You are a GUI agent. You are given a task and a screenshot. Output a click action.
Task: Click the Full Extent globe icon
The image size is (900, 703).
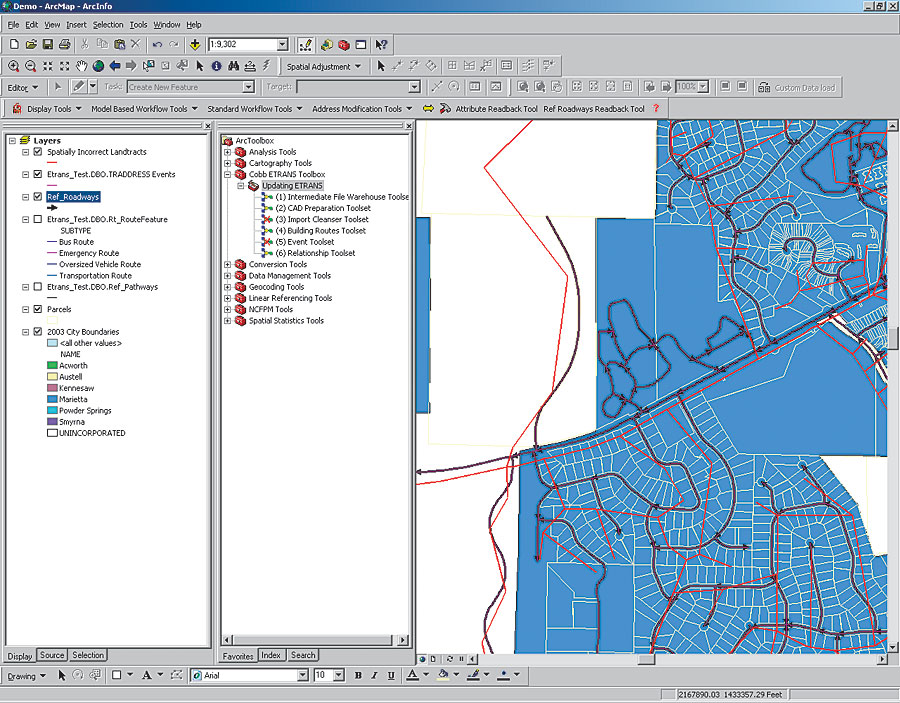click(x=98, y=66)
